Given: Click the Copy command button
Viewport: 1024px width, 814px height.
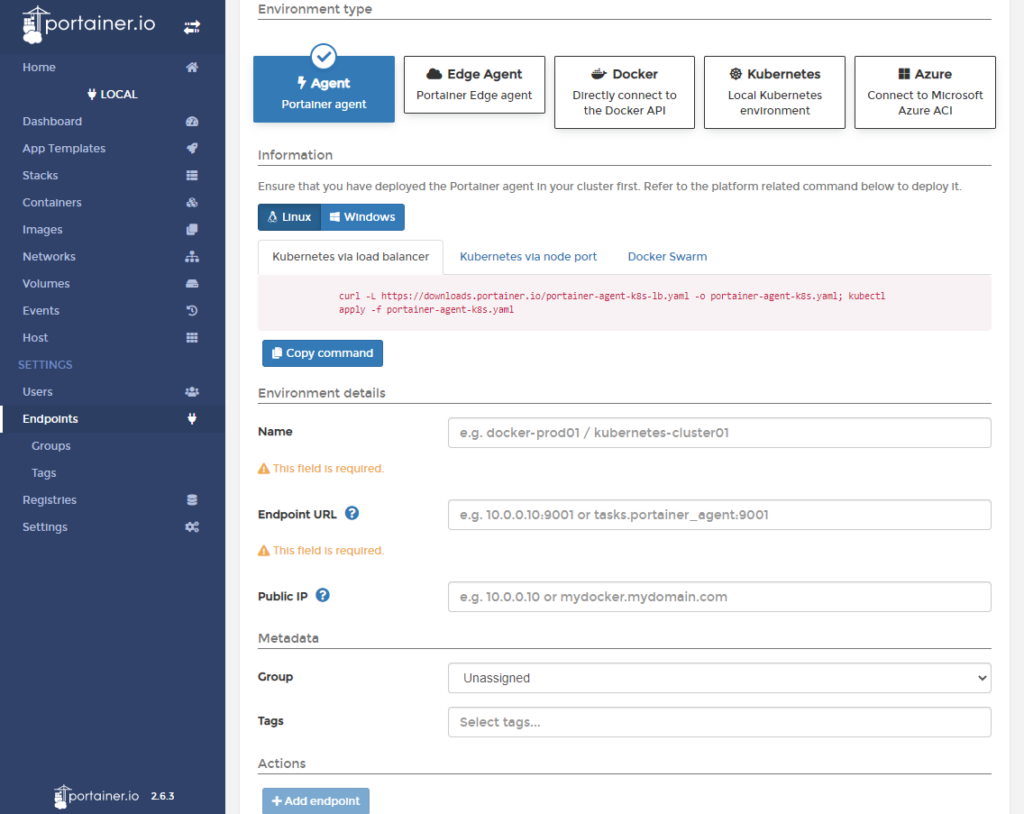Looking at the screenshot, I should (323, 353).
